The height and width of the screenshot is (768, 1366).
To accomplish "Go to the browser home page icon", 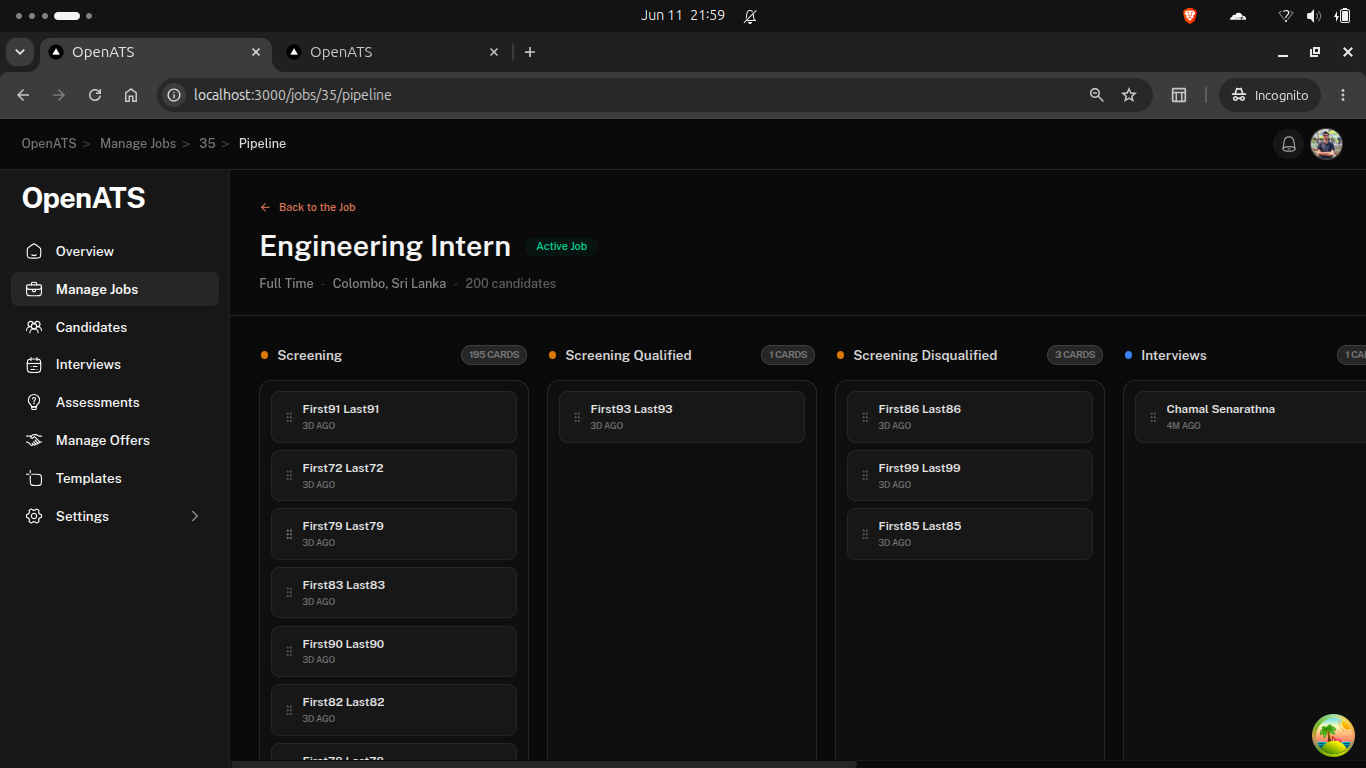I will click(x=131, y=95).
